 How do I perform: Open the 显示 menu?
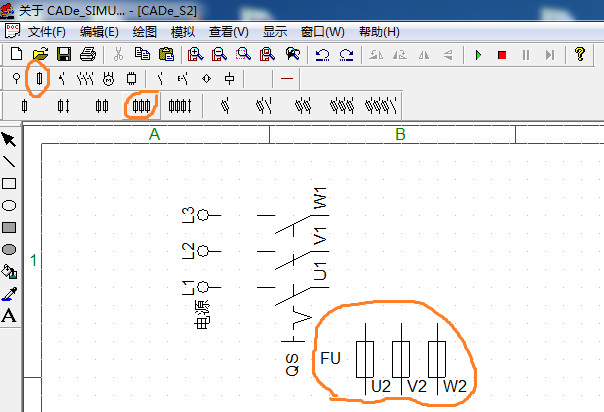coord(275,32)
